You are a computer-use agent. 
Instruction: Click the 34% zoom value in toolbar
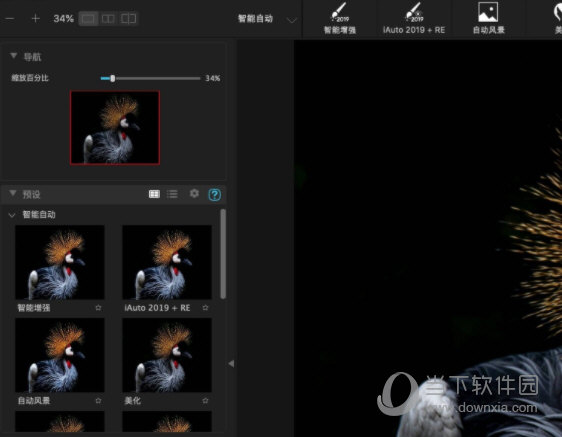[x=63, y=19]
